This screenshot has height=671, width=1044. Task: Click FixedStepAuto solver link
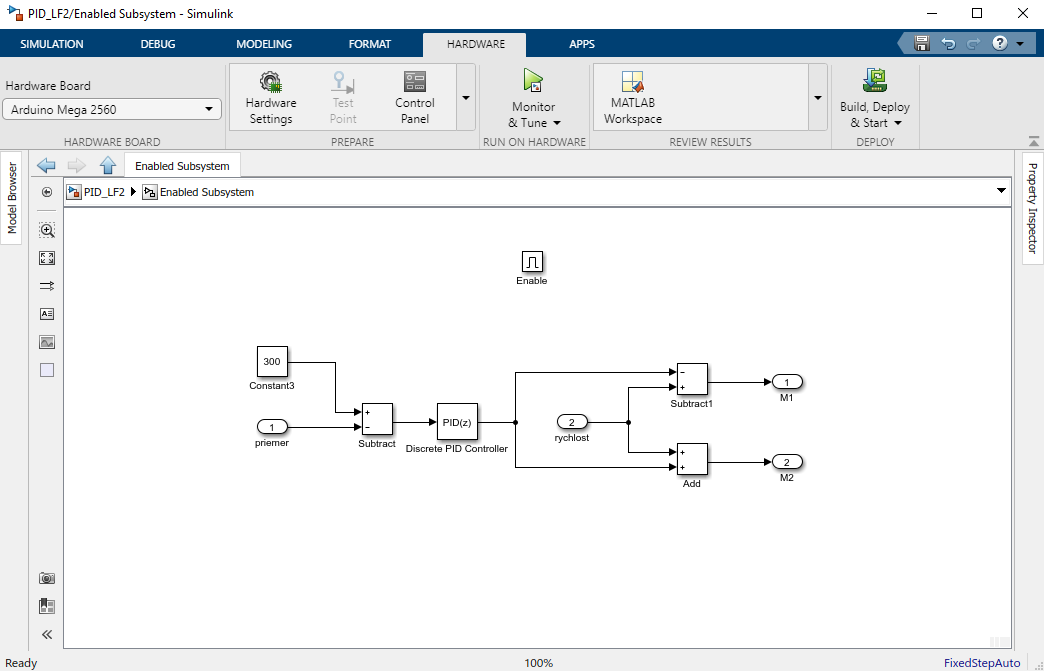(x=981, y=663)
